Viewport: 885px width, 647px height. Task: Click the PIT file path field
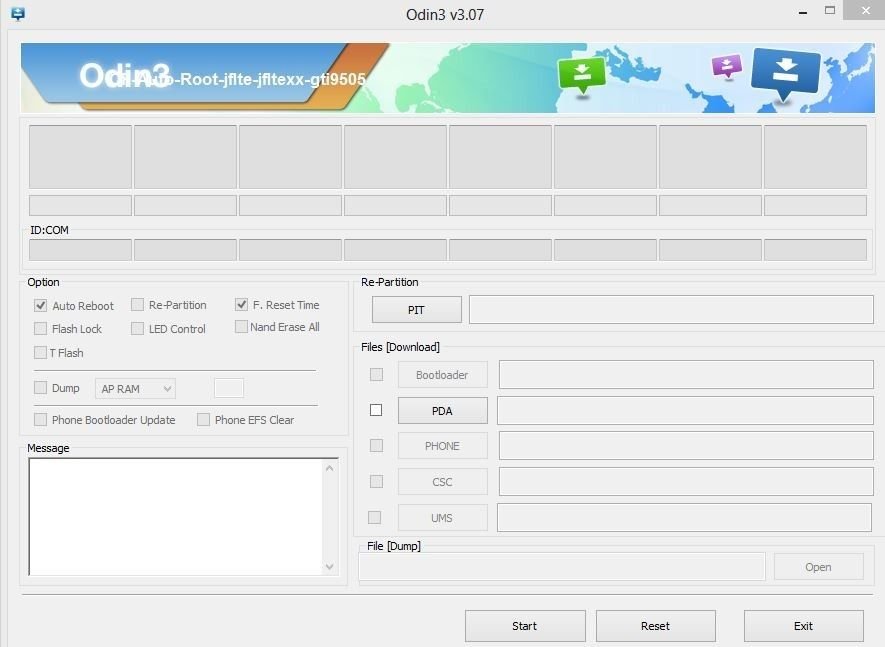[671, 309]
